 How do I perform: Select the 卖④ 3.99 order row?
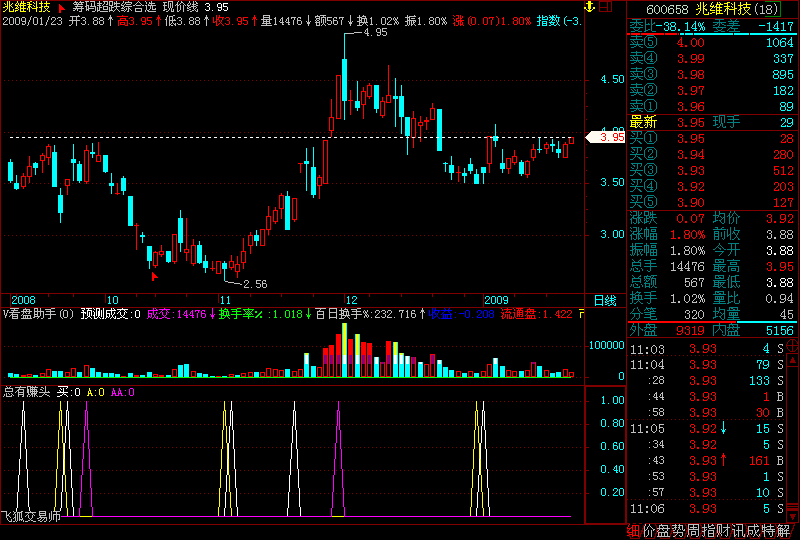pos(712,59)
